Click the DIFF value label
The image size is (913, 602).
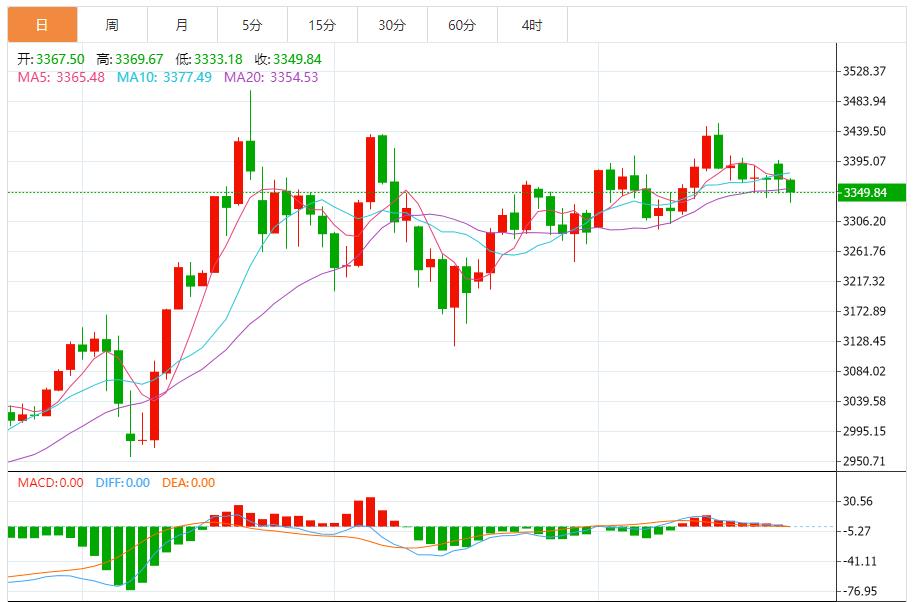pyautogui.click(x=123, y=483)
